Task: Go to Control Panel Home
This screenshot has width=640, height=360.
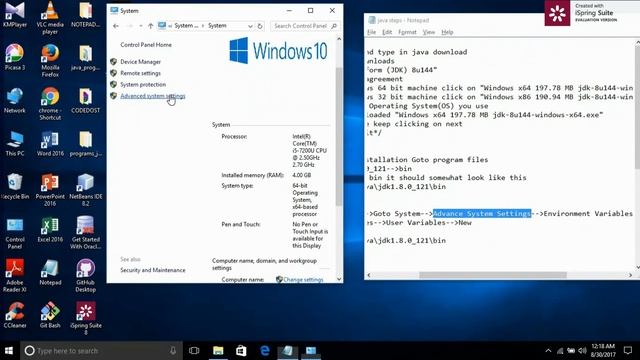Action: pyautogui.click(x=146, y=45)
